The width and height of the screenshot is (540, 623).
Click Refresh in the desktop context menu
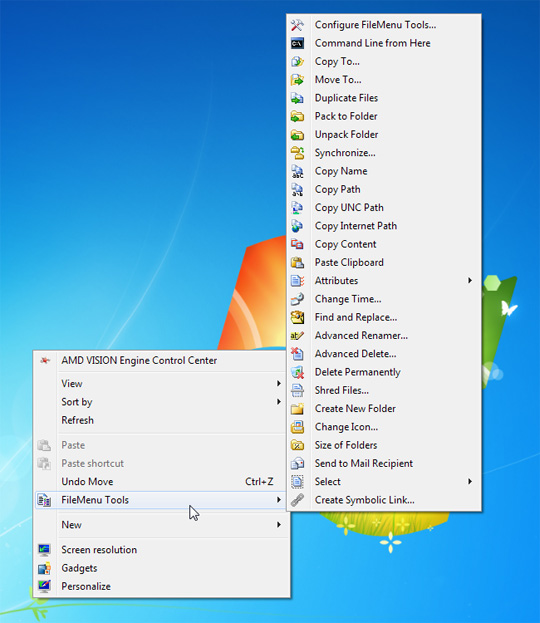(77, 420)
